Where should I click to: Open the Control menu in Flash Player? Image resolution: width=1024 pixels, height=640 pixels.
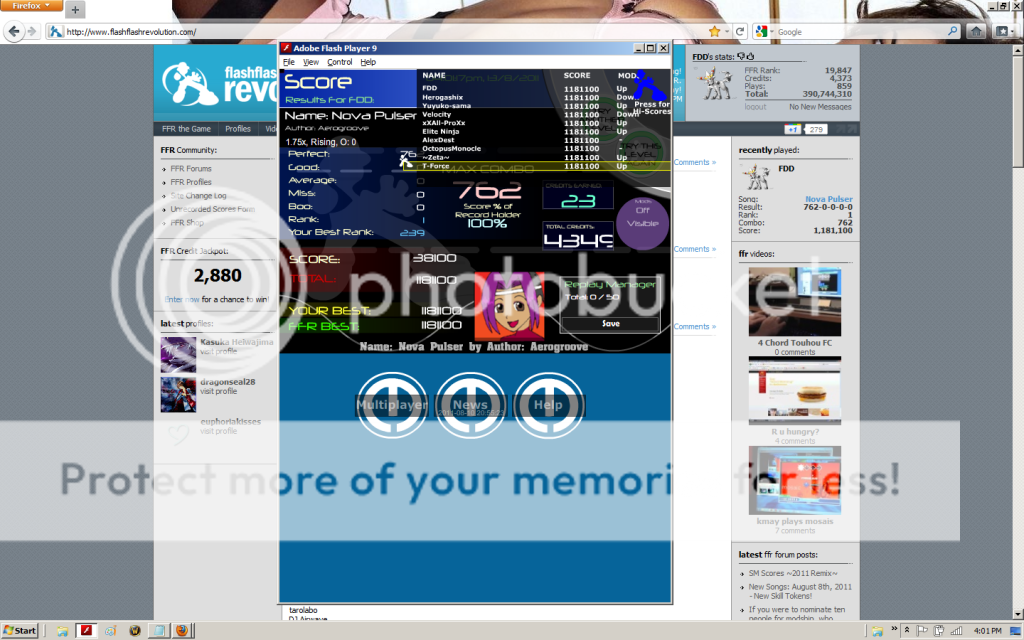tap(340, 62)
